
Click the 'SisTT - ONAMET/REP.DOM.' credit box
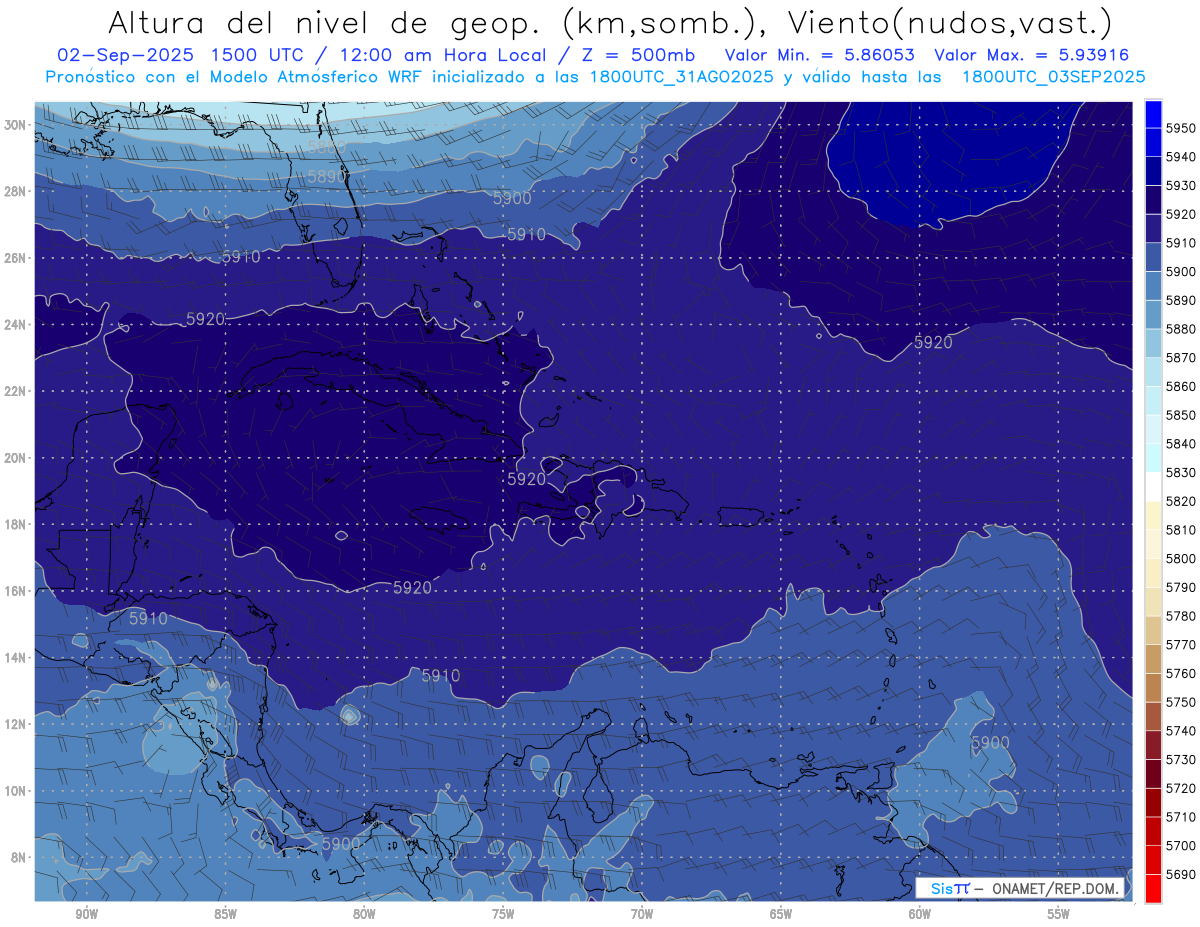pos(1020,888)
